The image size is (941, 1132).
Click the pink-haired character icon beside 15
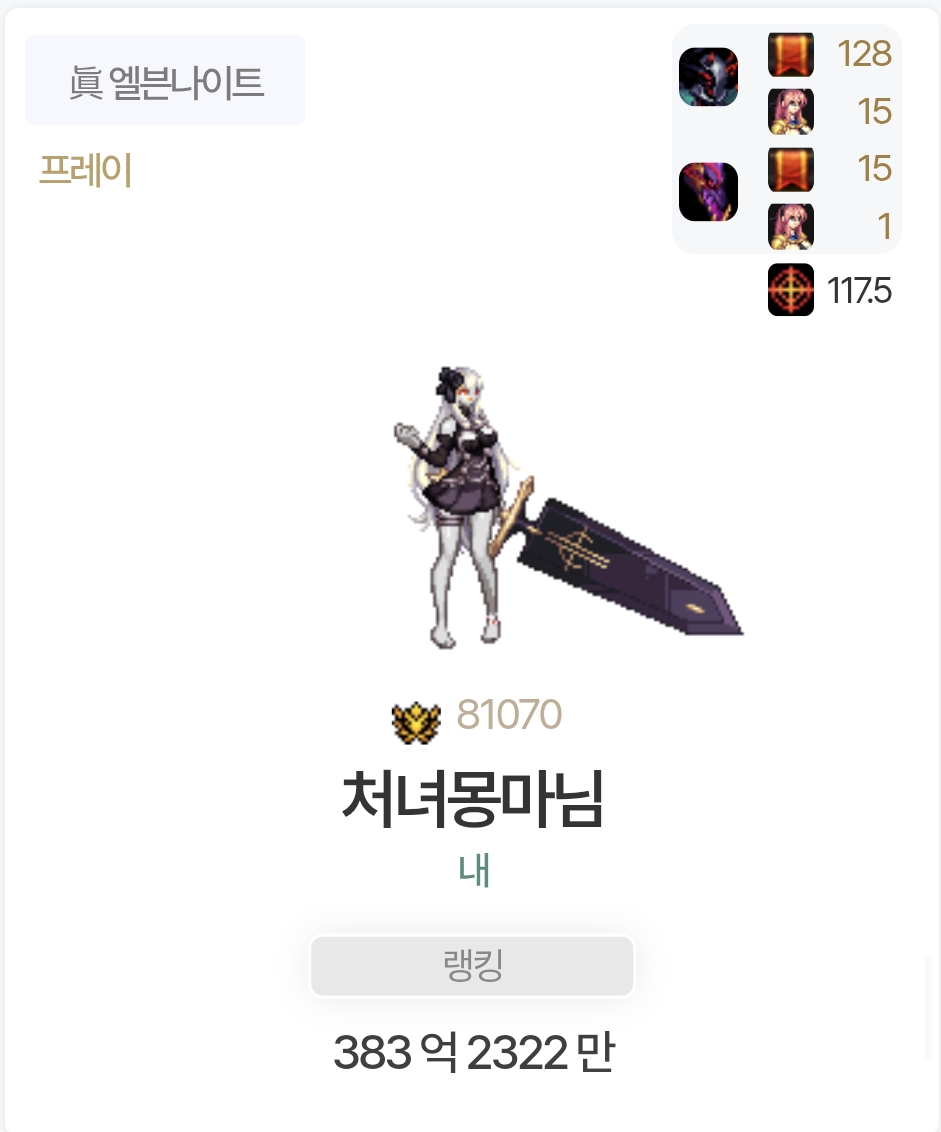coord(791,111)
